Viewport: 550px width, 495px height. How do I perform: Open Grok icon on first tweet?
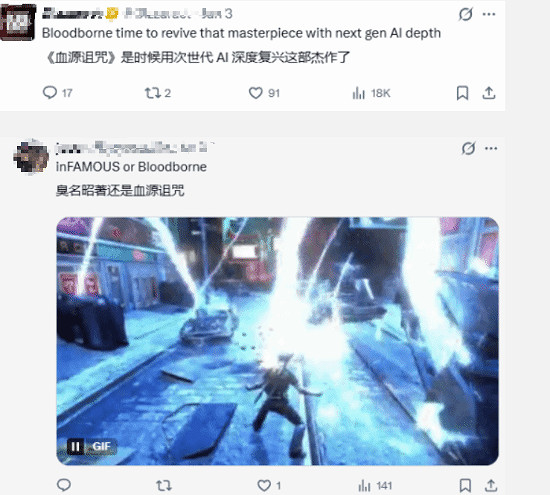(x=465, y=14)
